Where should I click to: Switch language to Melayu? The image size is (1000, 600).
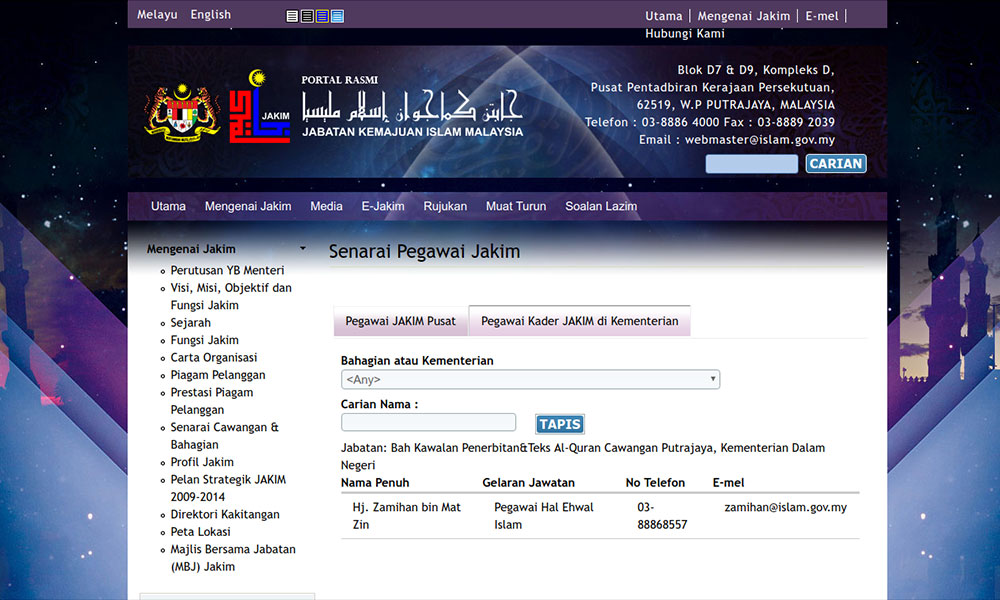(x=157, y=15)
